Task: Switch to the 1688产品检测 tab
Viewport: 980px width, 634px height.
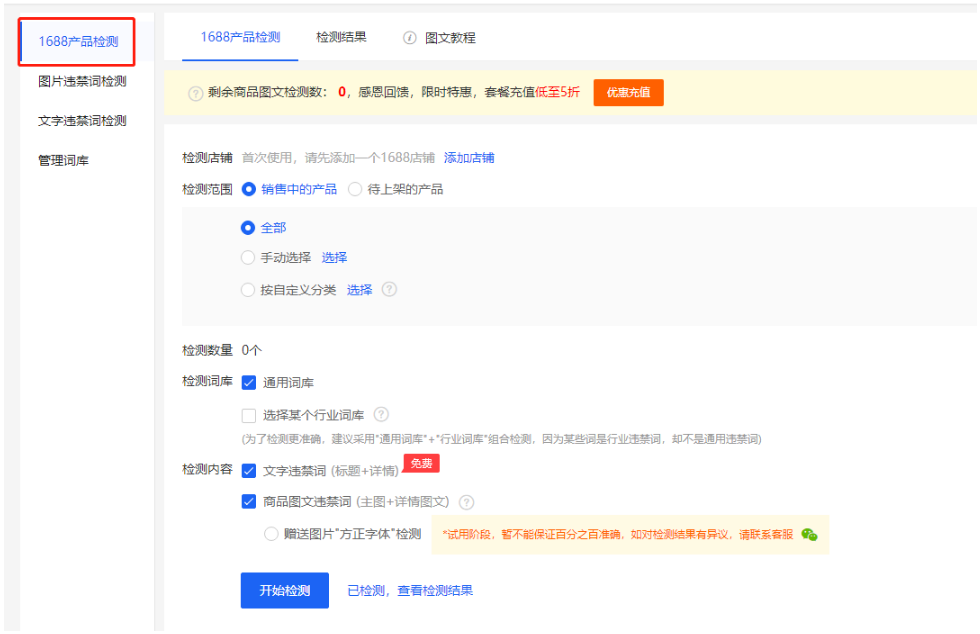Action: click(x=240, y=37)
